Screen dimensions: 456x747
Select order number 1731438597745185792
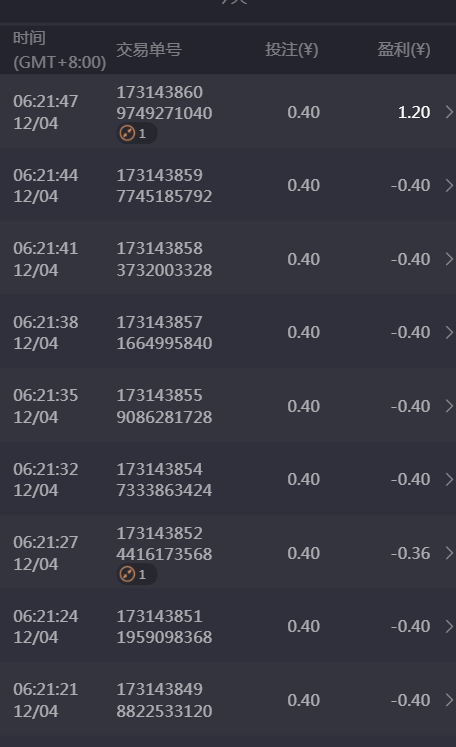(x=164, y=185)
